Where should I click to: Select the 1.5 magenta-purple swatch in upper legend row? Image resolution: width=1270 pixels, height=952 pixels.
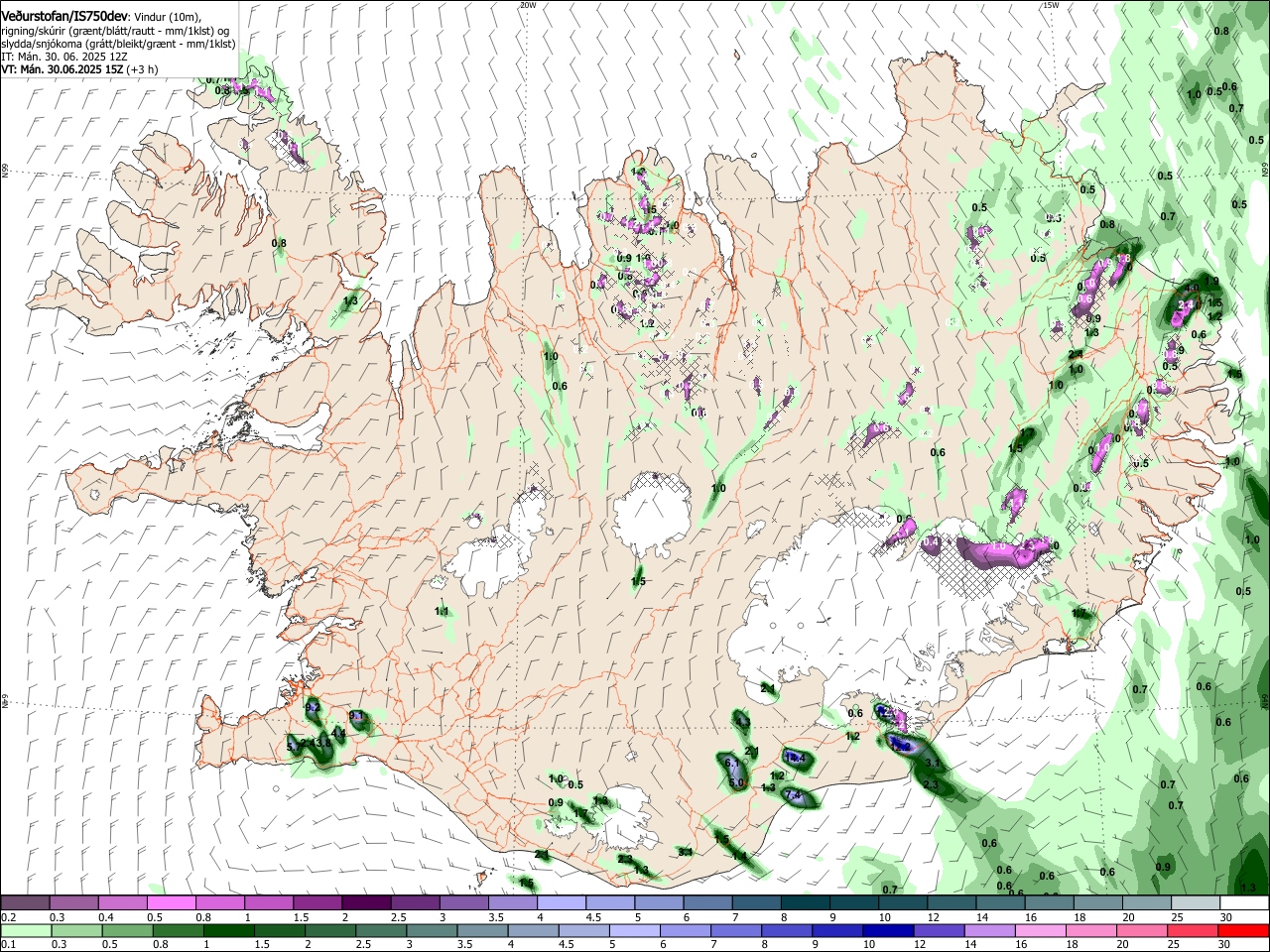pos(317,903)
